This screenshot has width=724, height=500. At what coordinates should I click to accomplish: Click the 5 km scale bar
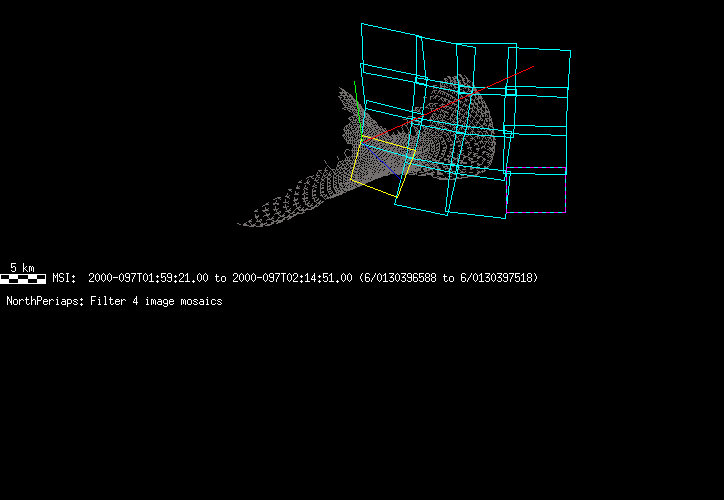point(23,278)
